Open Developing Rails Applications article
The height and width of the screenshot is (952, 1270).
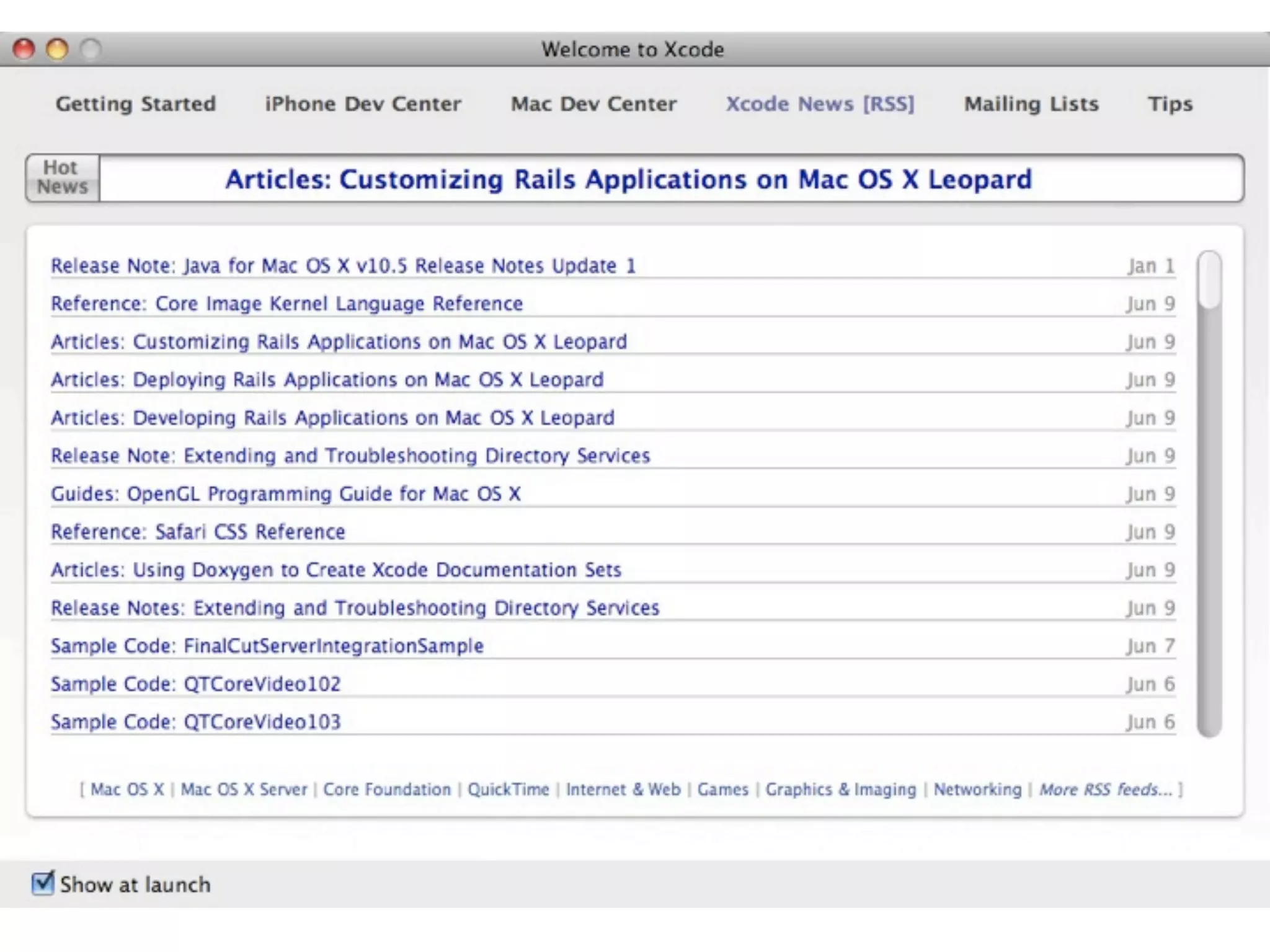pos(332,418)
